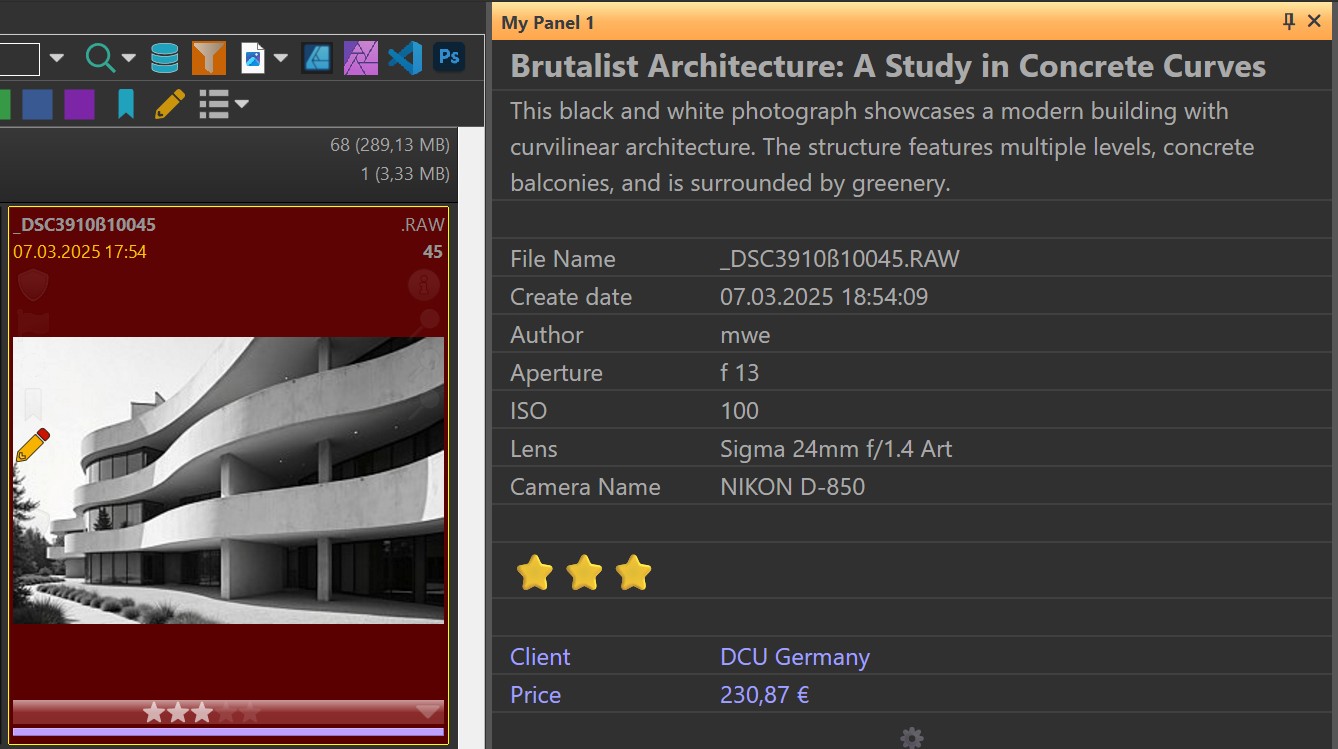The image size is (1338, 749).
Task: Expand the new image file dropdown arrow
Action: 280,58
